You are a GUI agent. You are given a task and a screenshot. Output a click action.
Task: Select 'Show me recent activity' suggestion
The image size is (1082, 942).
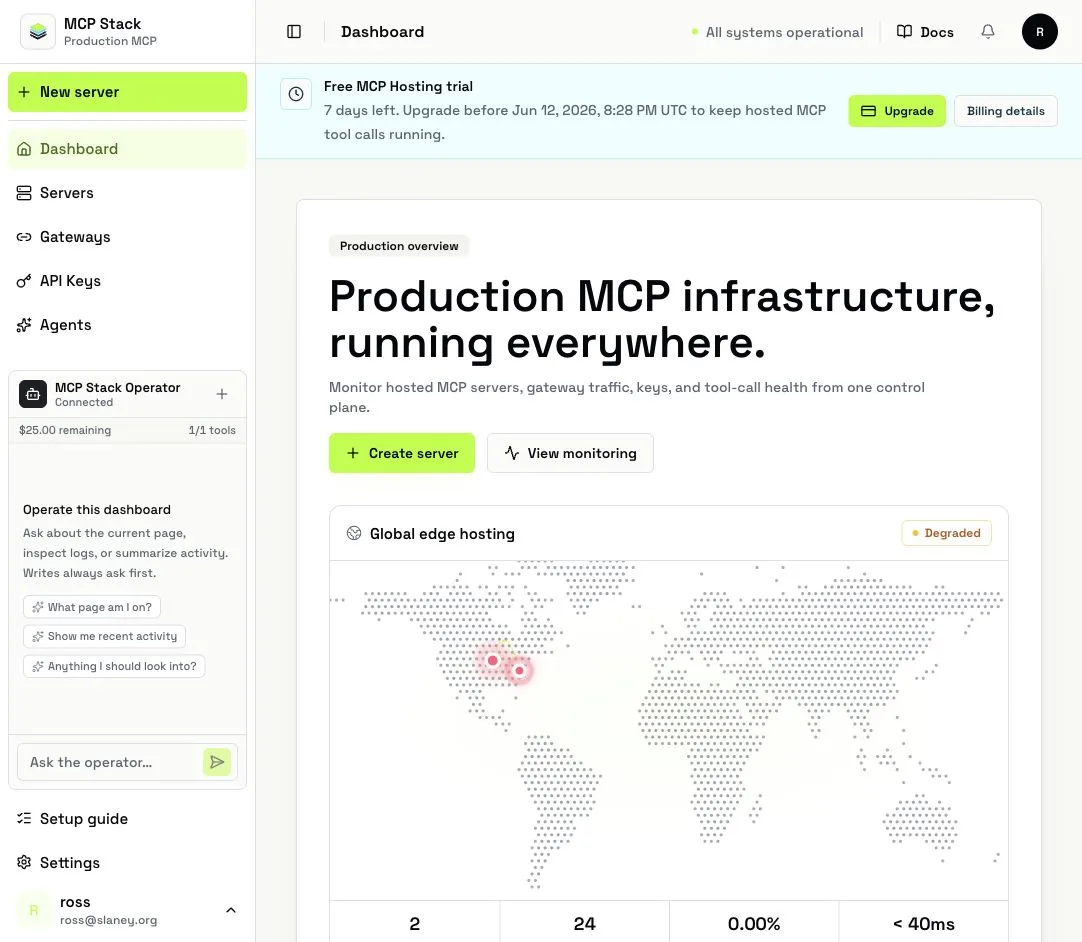tap(104, 636)
